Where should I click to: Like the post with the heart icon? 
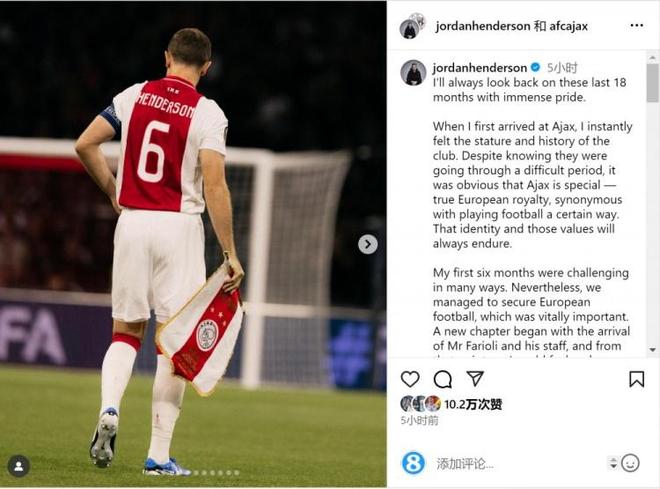point(410,379)
